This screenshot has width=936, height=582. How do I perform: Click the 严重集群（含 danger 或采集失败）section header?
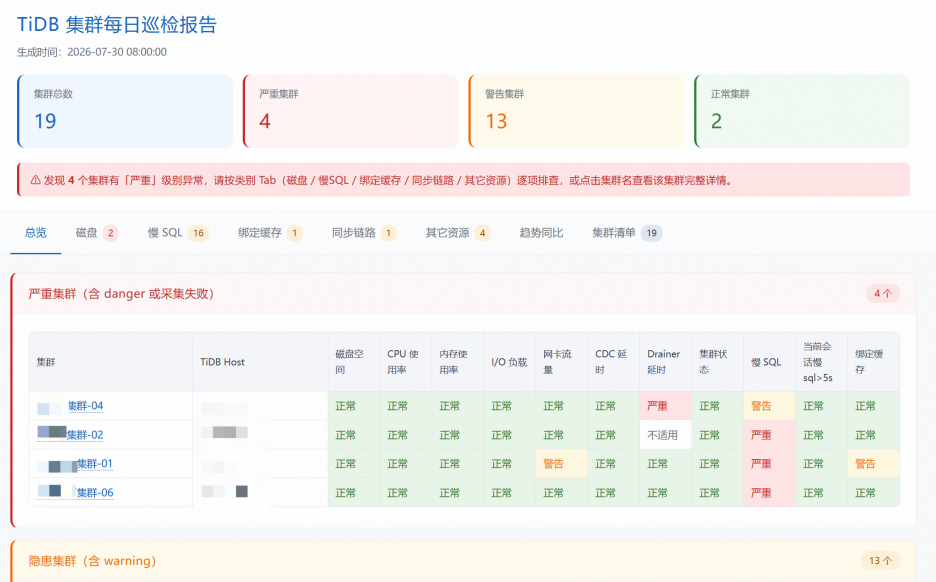click(463, 294)
